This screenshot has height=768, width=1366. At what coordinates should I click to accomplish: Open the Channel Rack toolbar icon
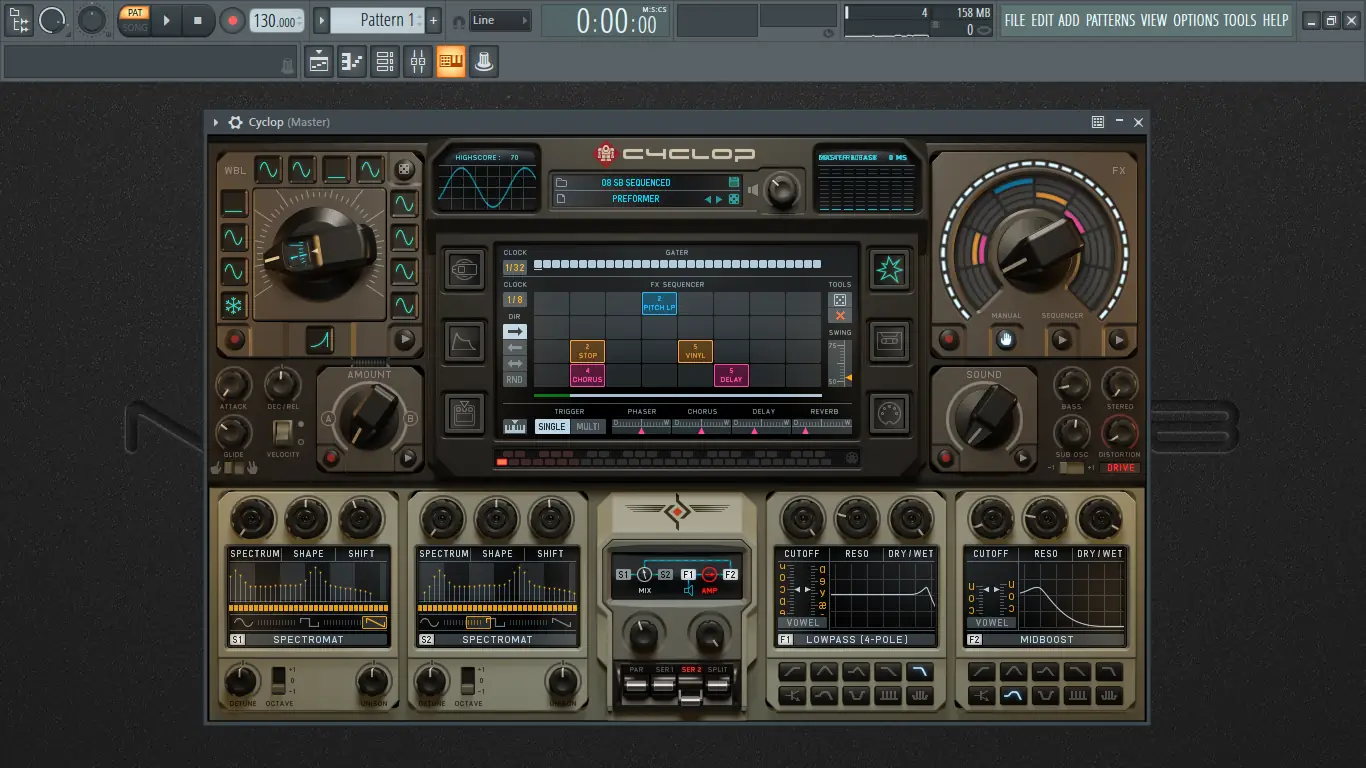pos(385,62)
